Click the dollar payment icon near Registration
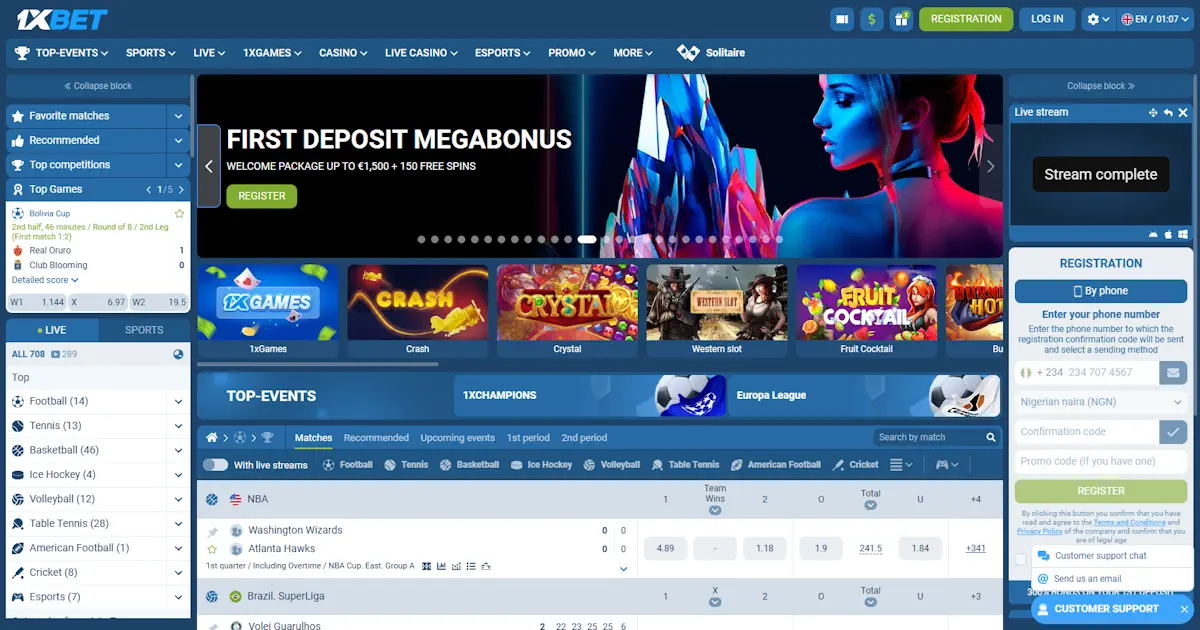1200x630 pixels. (872, 18)
